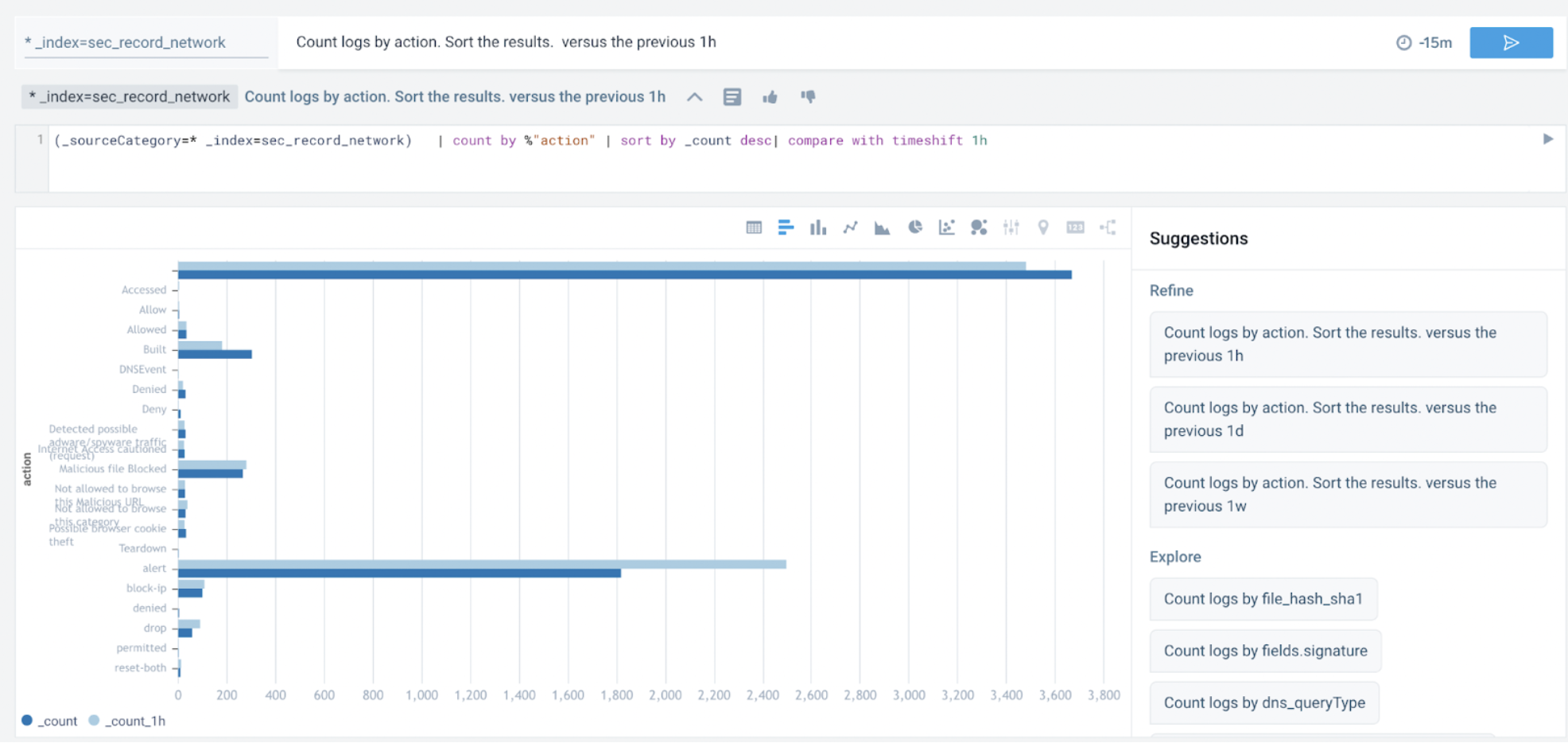
Task: Open the -15m time range picker
Action: pyautogui.click(x=1424, y=43)
